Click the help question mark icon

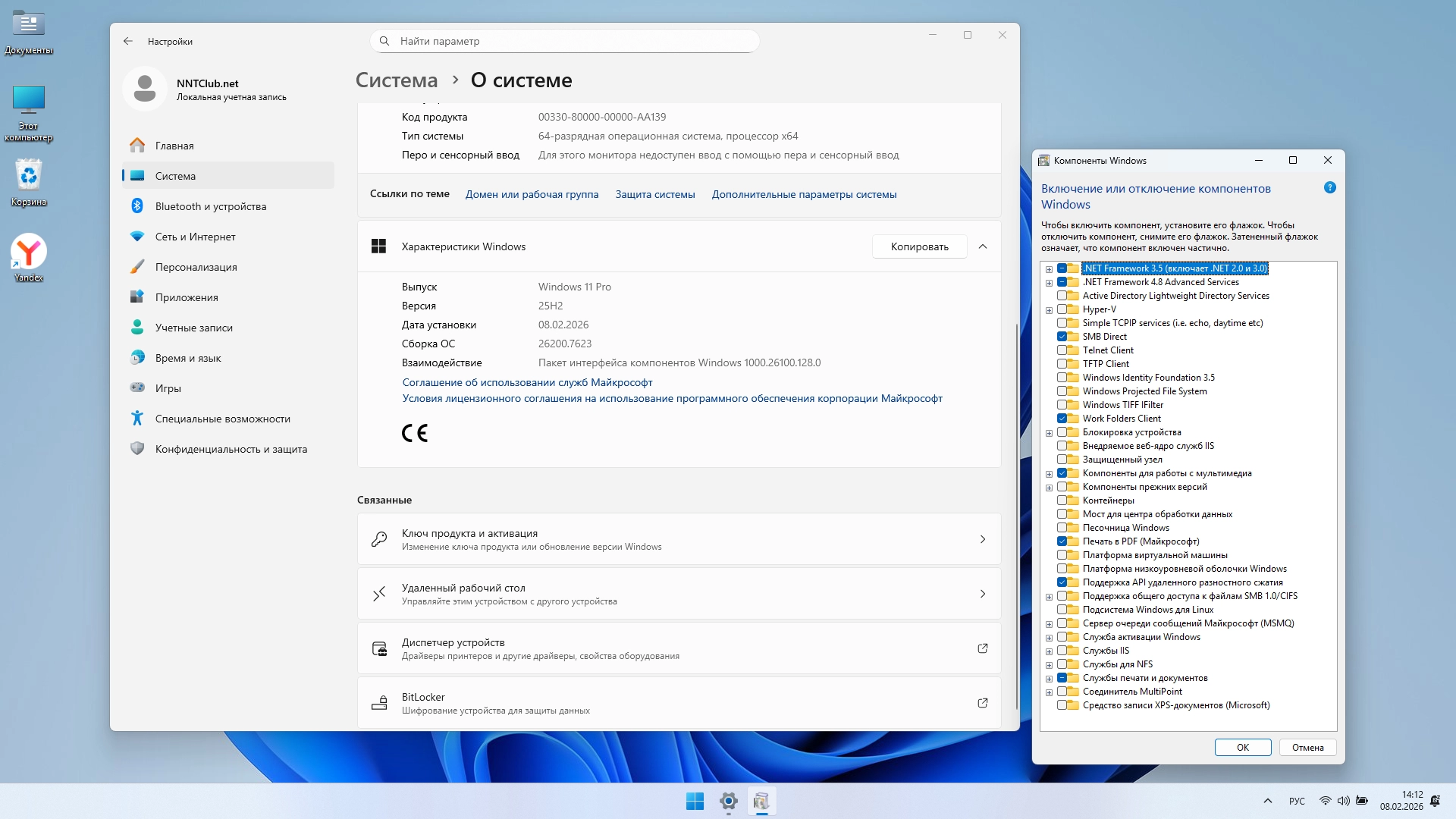tap(1329, 188)
